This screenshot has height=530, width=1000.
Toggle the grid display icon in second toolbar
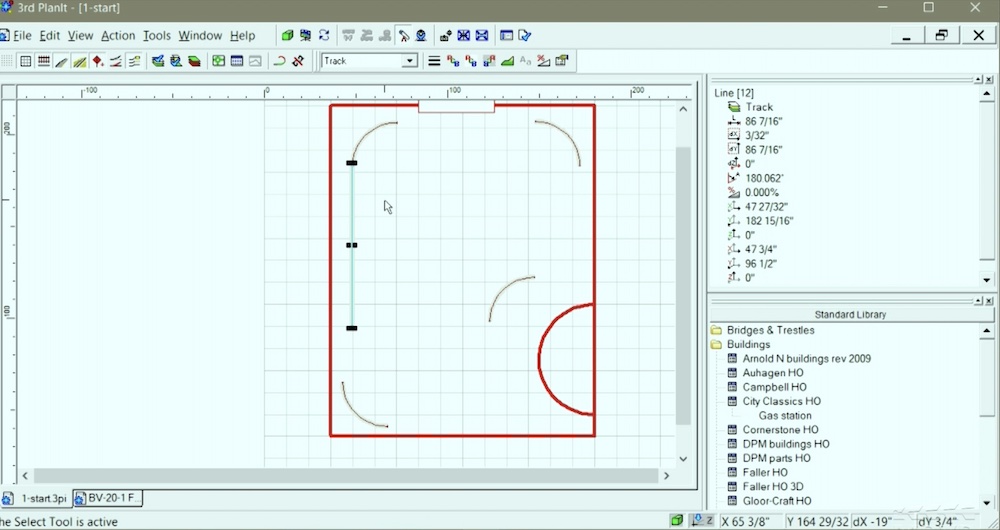tap(26, 61)
